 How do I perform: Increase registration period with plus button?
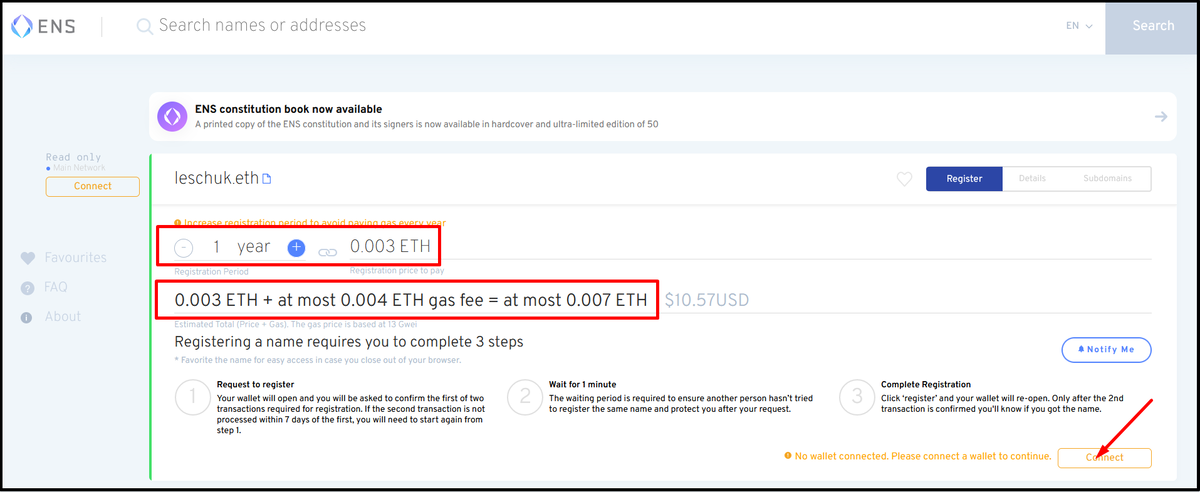coord(296,247)
